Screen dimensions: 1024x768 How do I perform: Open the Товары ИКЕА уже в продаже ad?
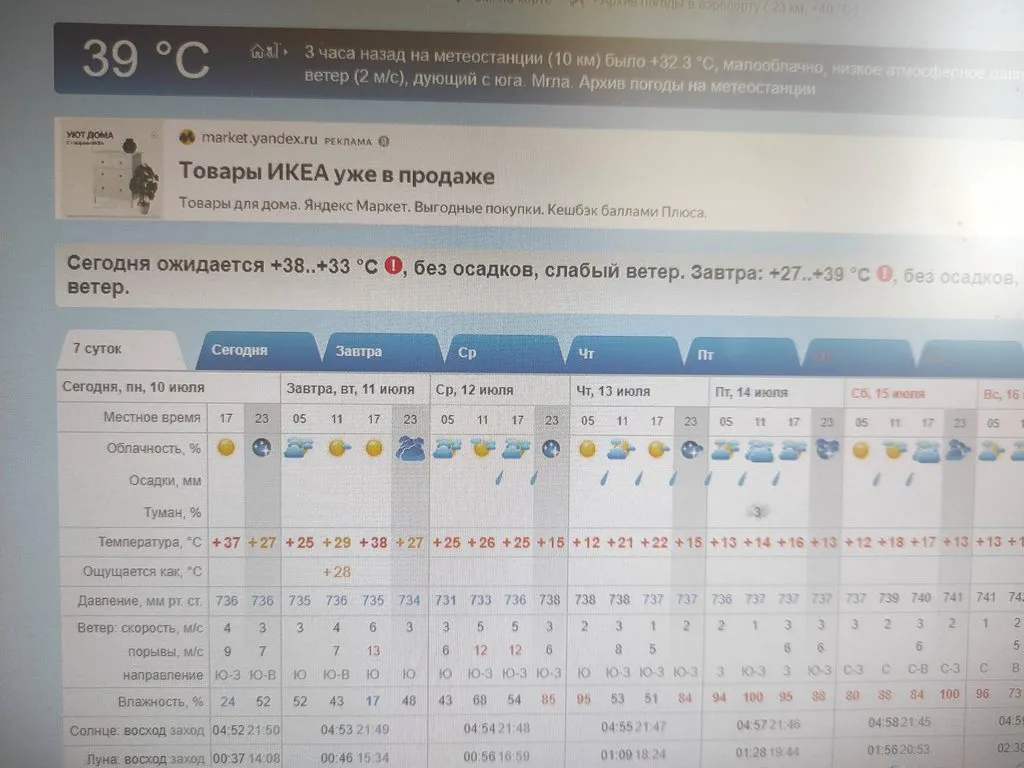[x=337, y=175]
